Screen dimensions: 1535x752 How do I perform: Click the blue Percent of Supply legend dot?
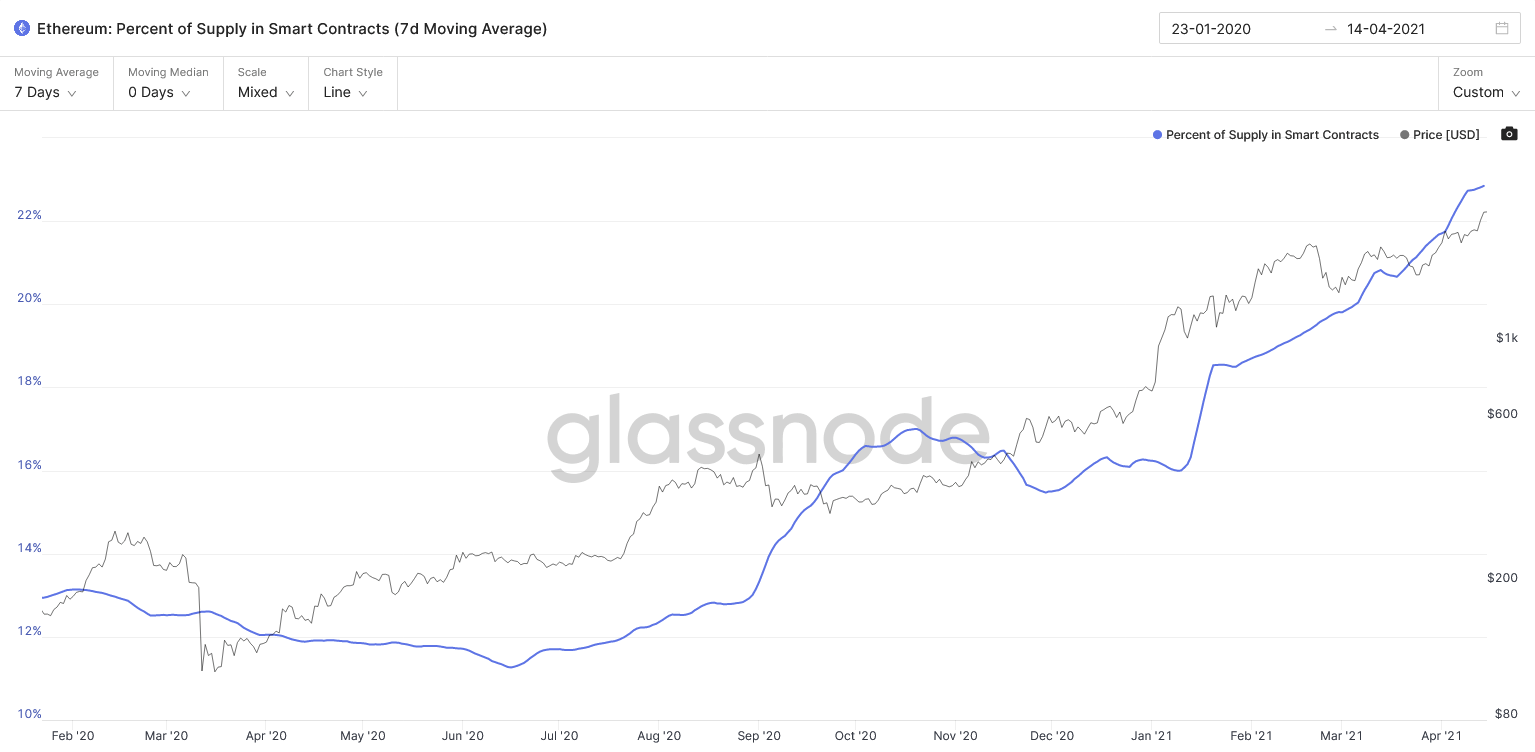(x=1157, y=135)
